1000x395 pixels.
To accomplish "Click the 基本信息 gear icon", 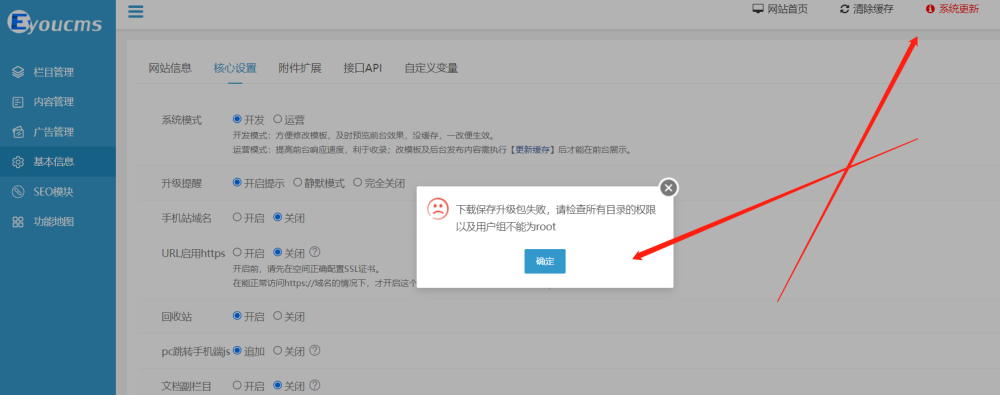I will click(18, 162).
